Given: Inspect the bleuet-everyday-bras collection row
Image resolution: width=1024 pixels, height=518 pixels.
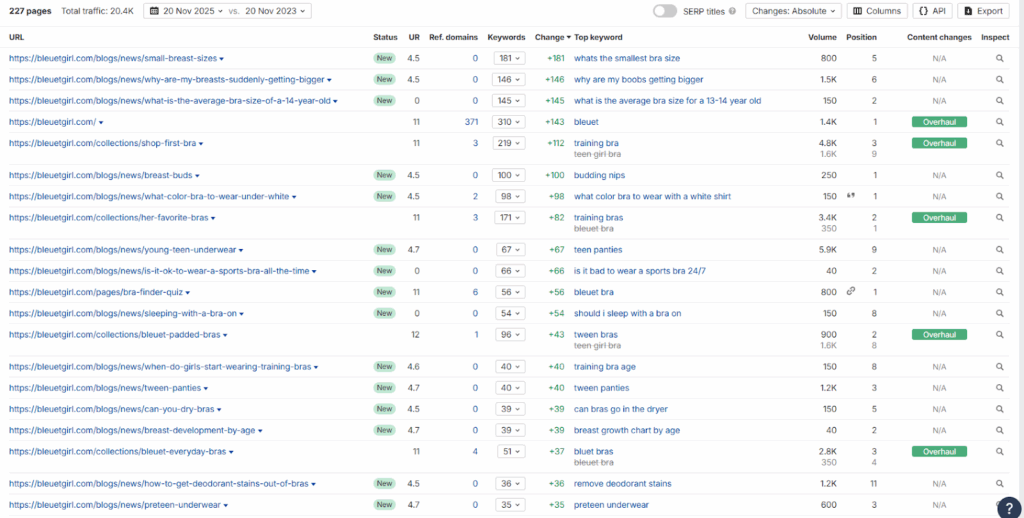Looking at the screenshot, I should pos(999,451).
